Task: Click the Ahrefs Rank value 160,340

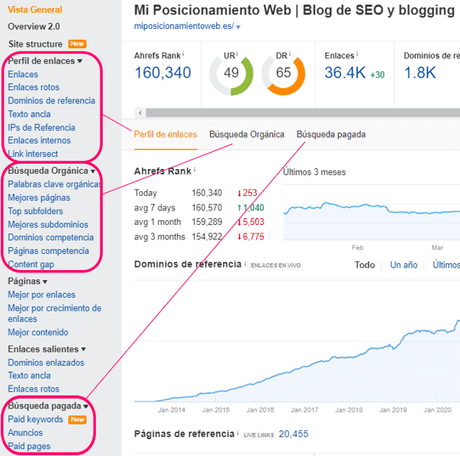Action: pos(163,73)
